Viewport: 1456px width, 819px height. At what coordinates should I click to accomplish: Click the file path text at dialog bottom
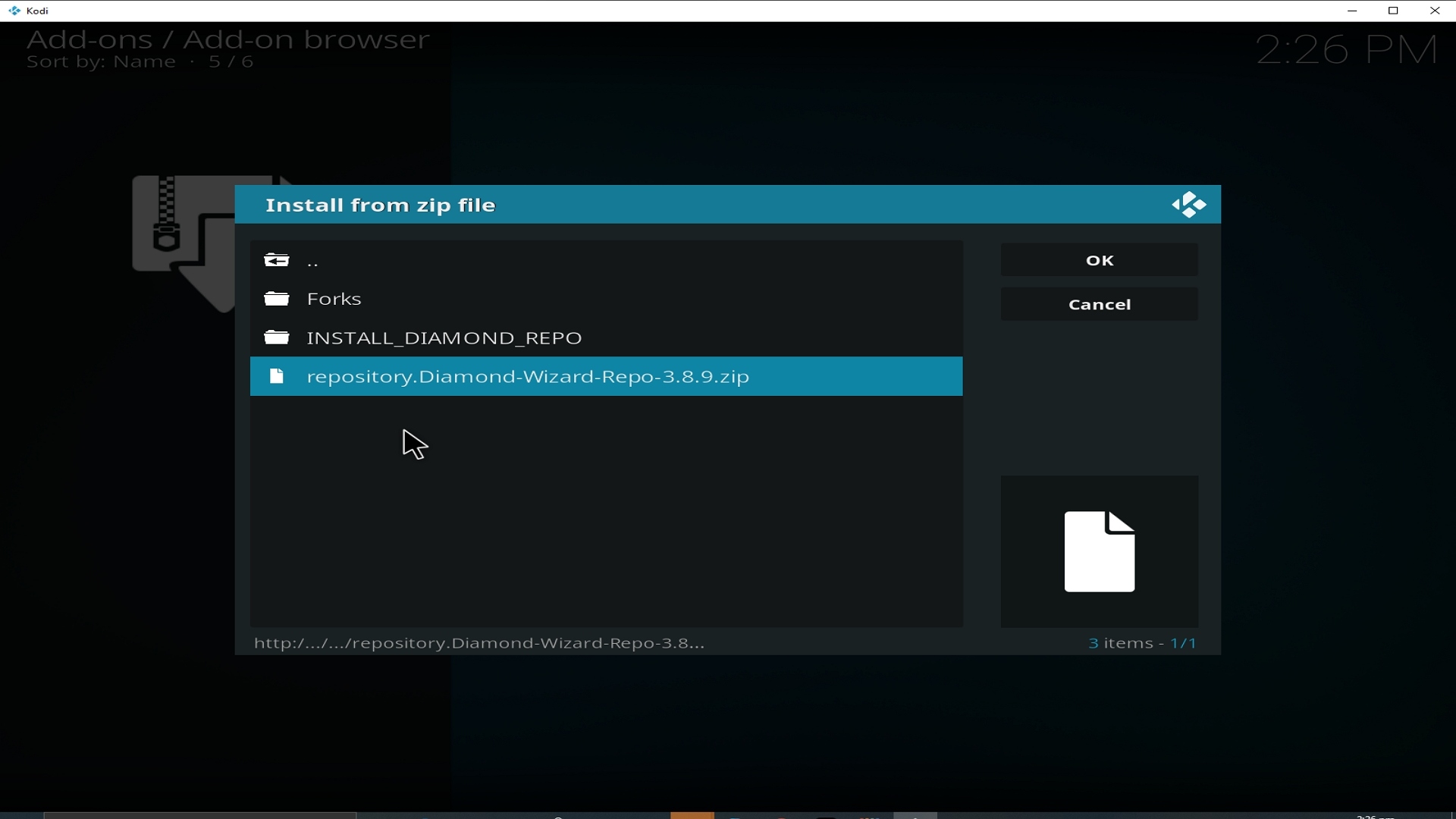click(x=479, y=644)
